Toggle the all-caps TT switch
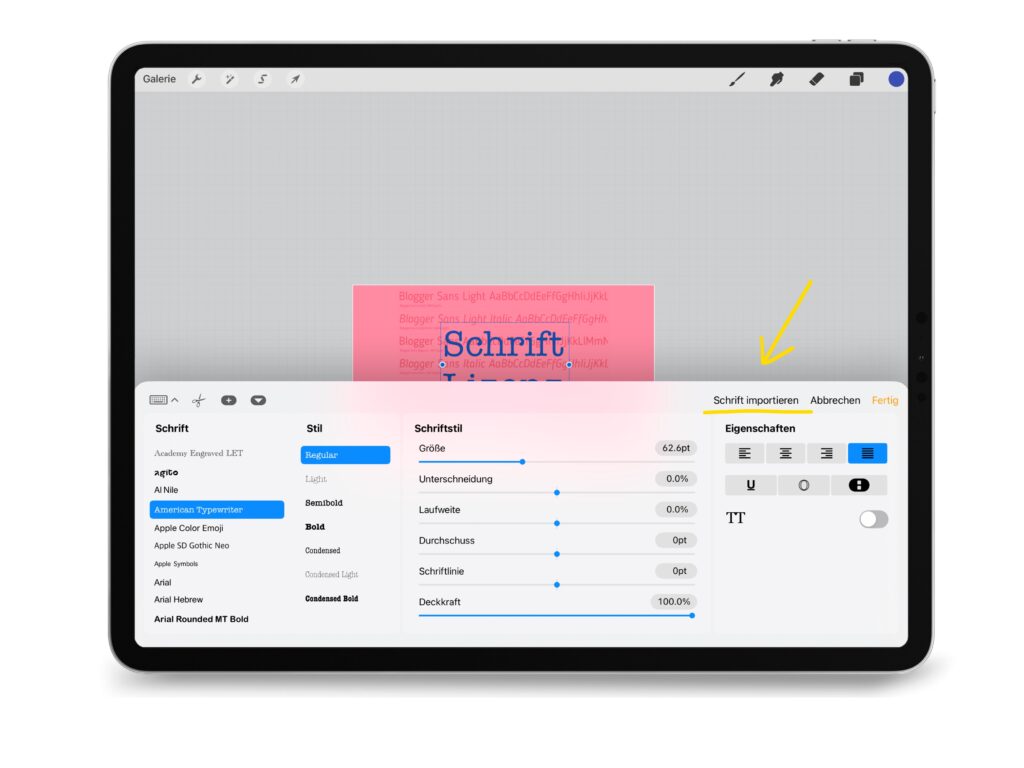The image size is (1024, 768). [x=873, y=519]
